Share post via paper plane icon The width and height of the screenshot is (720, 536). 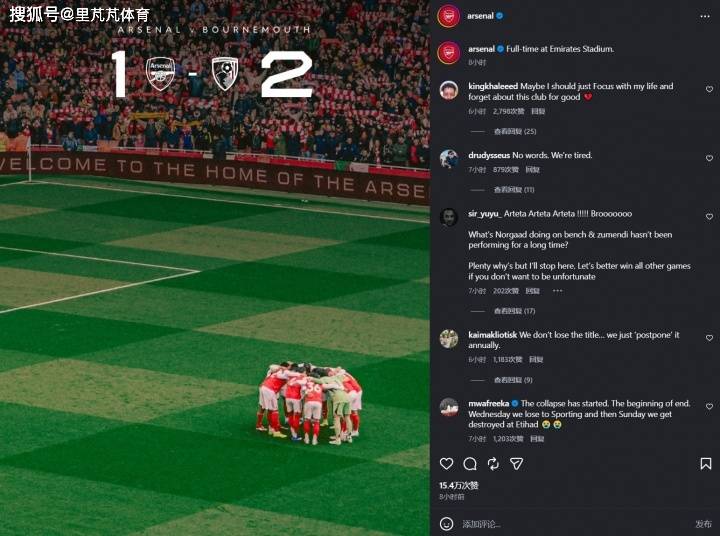517,464
